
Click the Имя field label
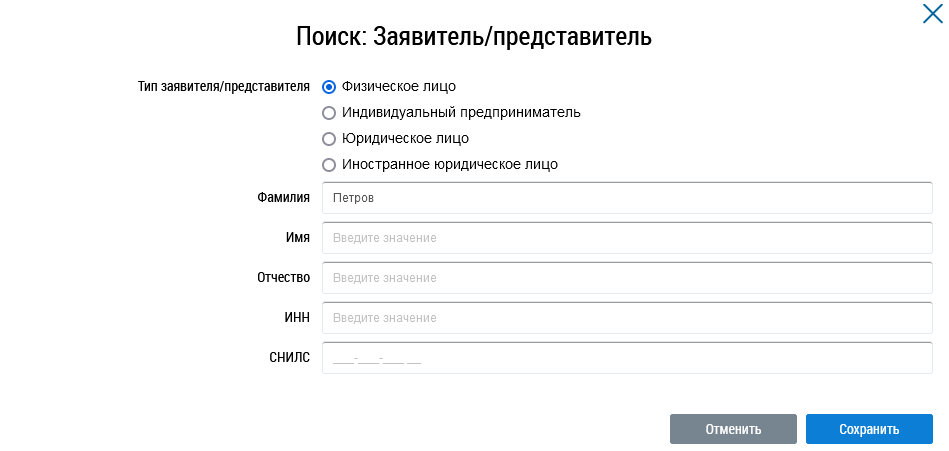tap(297, 238)
